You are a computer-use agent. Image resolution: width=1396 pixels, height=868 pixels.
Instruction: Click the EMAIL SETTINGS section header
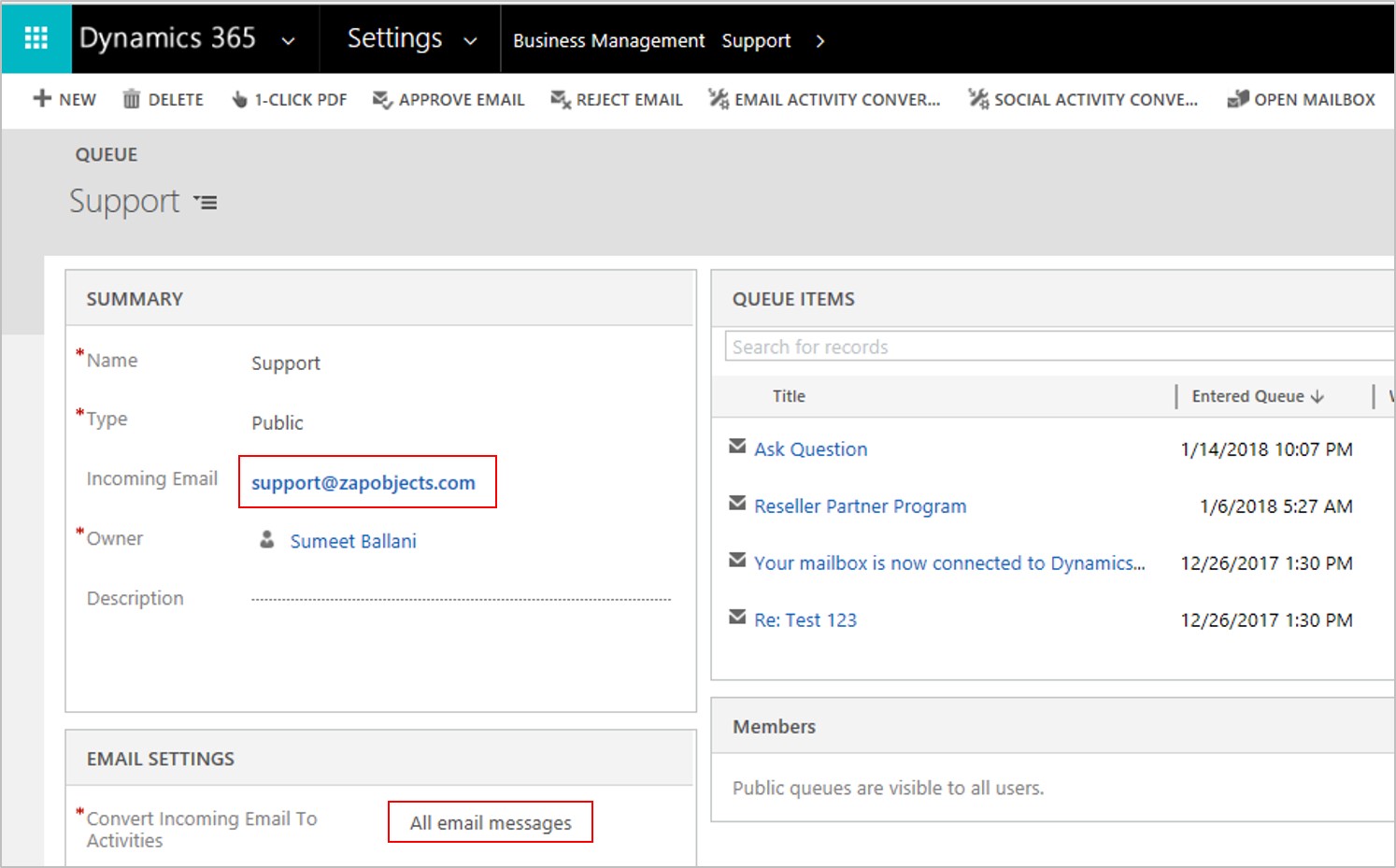161,759
